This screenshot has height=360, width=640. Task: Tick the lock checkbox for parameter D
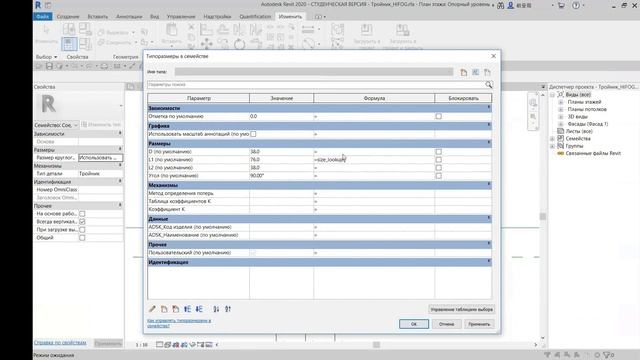point(438,151)
